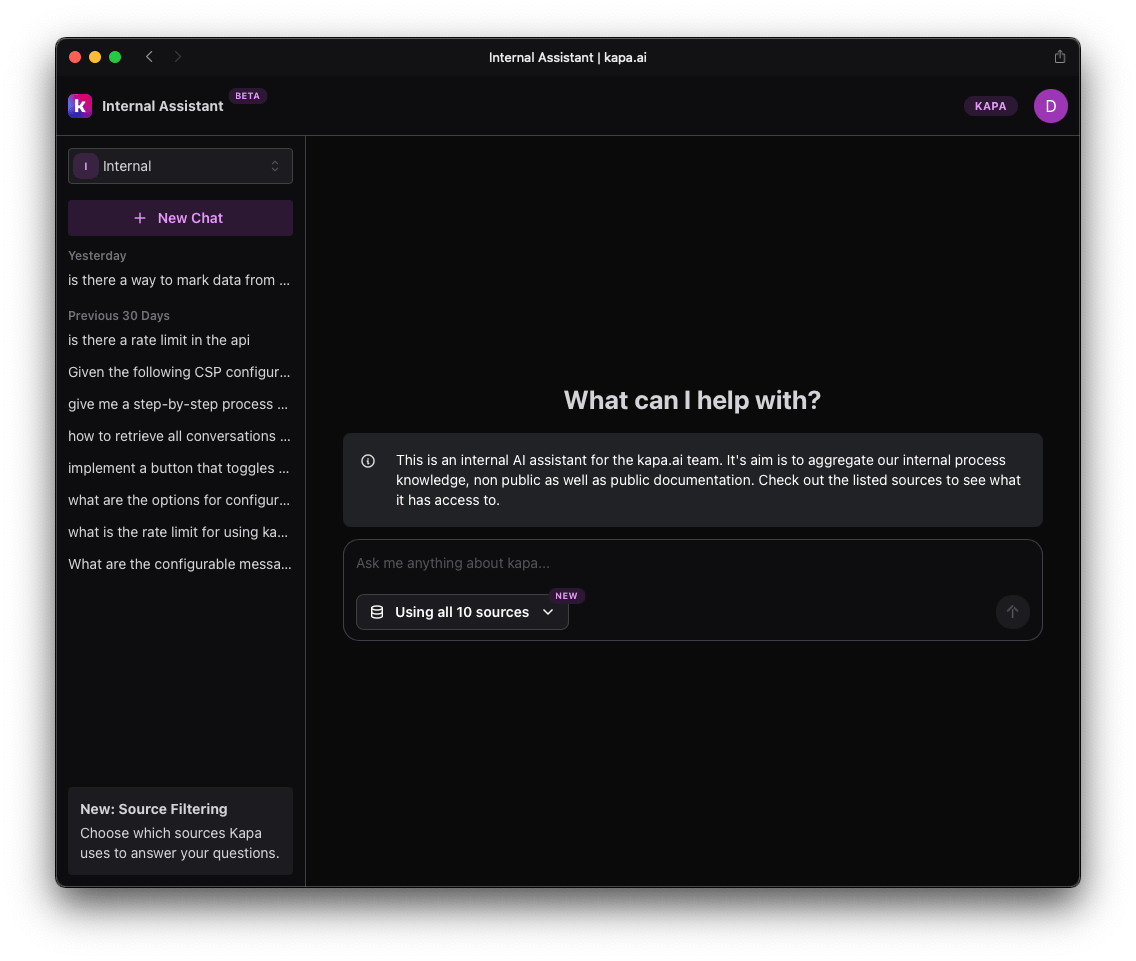This screenshot has width=1136, height=961.
Task: Go forward with the right arrow
Action: coord(178,57)
